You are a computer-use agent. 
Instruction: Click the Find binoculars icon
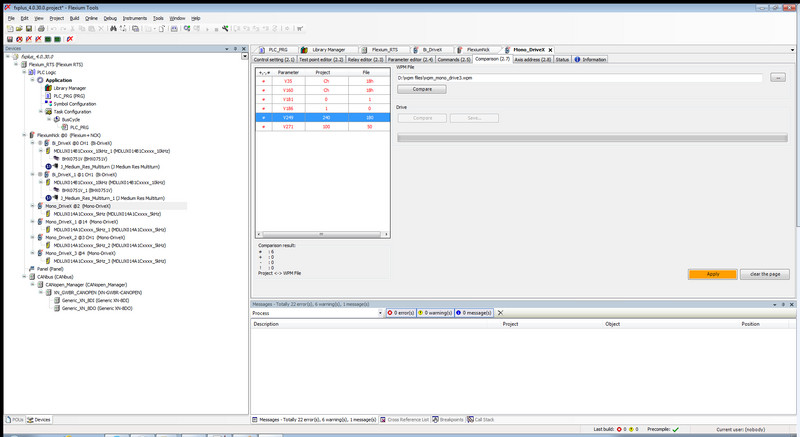[114, 28]
